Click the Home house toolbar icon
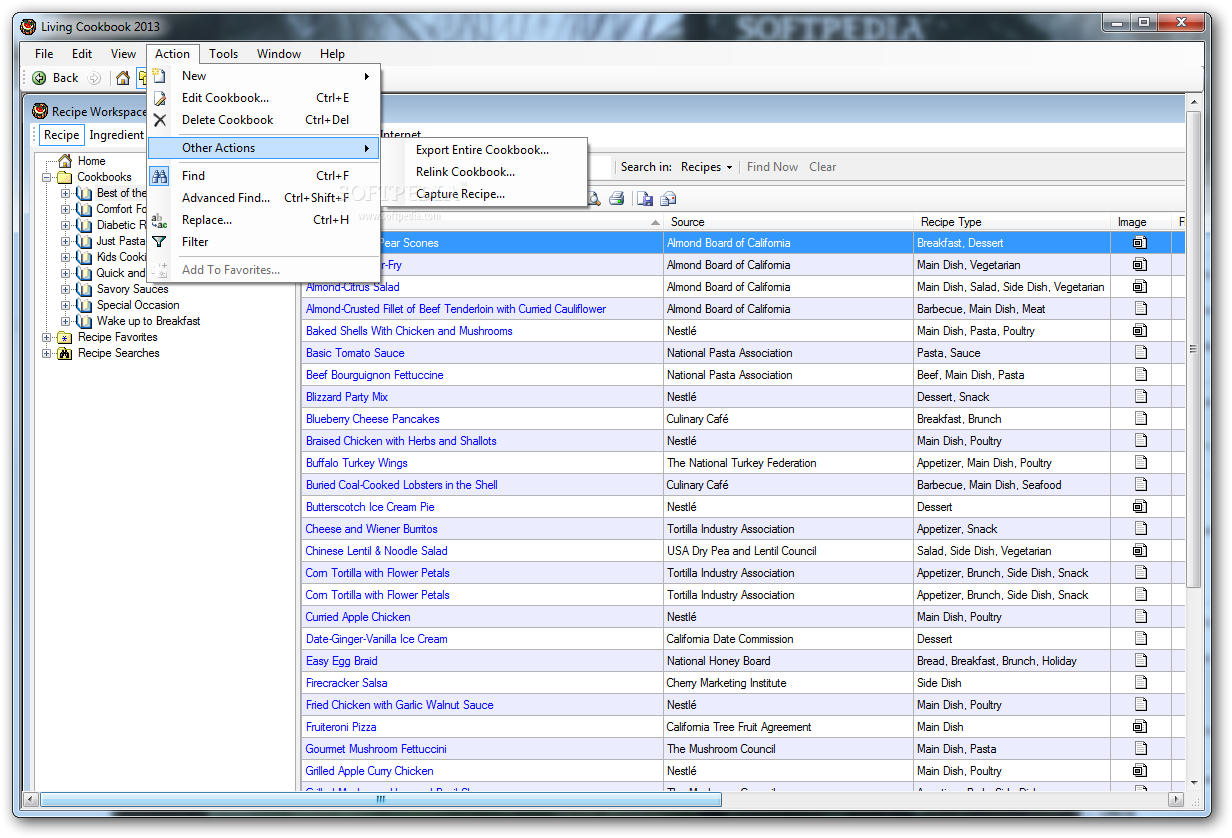 122,78
